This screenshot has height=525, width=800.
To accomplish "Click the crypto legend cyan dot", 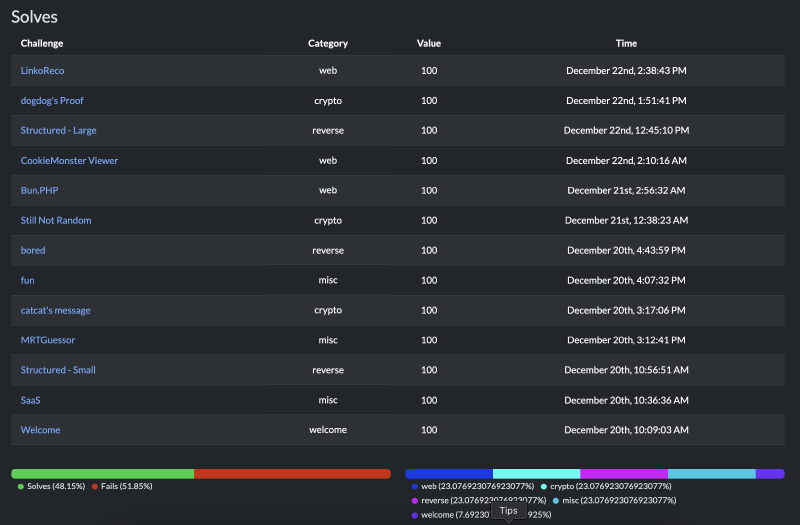I will click(x=545, y=486).
